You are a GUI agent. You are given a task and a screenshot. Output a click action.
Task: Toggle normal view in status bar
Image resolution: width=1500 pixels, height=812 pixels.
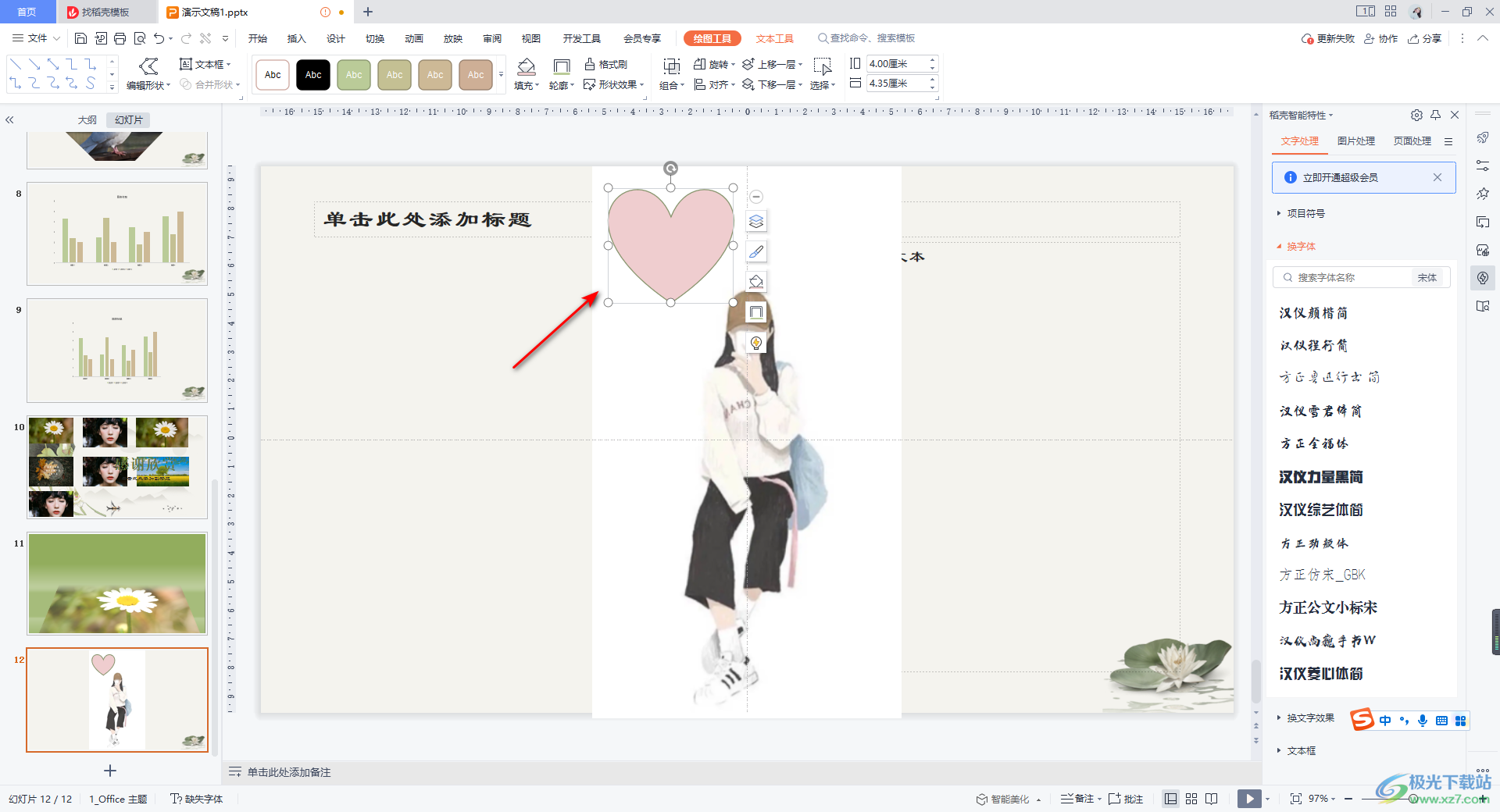pos(1170,799)
